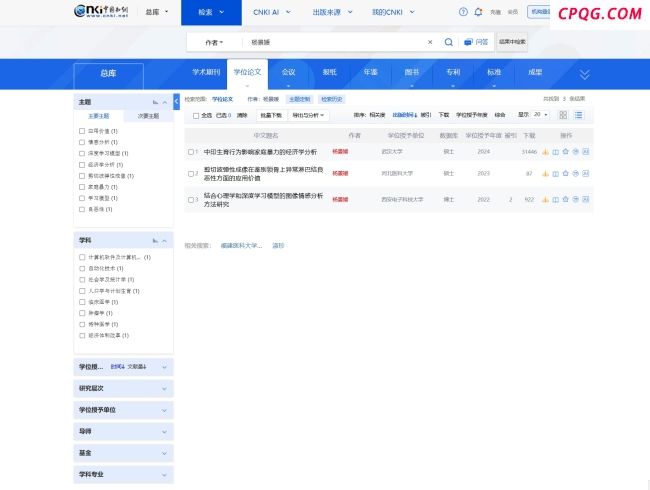Open the online reader icon in row 2
This screenshot has height=490, width=650.
(x=555, y=174)
